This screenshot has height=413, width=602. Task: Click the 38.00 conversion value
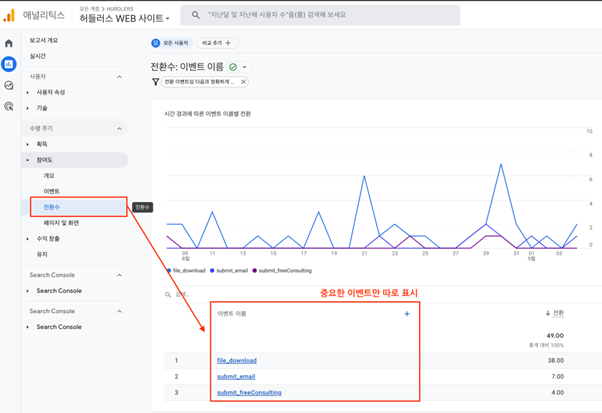tap(556, 360)
